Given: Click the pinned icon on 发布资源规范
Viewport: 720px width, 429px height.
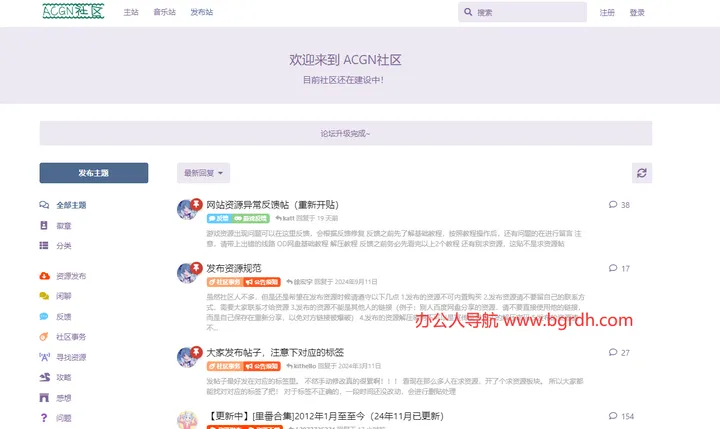Looking at the screenshot, I should (x=197, y=267).
